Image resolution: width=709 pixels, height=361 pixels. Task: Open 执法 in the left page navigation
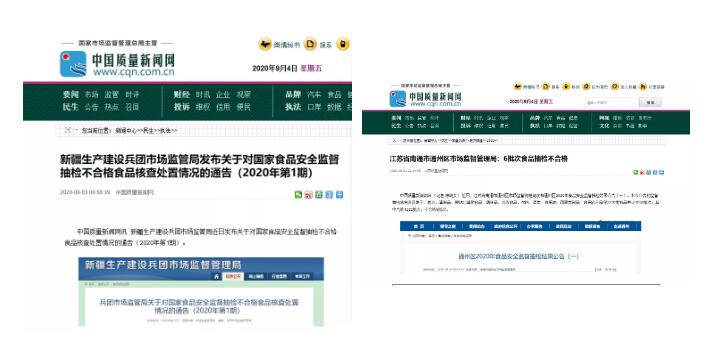293,107
